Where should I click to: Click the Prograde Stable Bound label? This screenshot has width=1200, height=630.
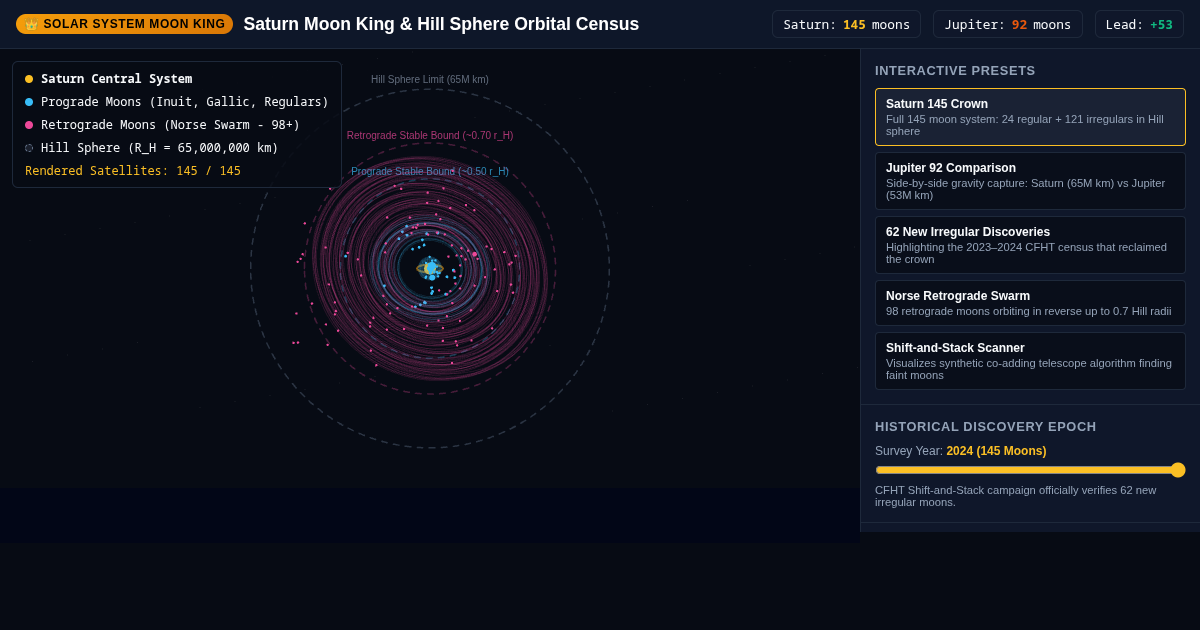coord(430,172)
